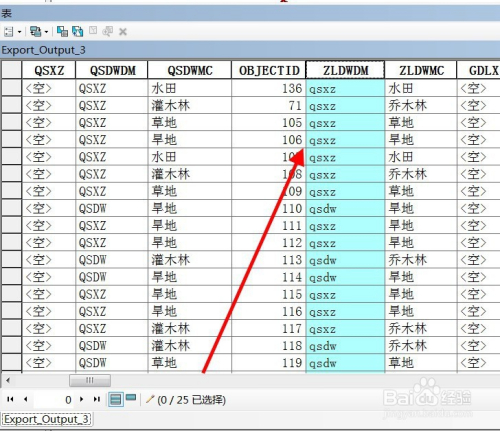This screenshot has width=500, height=431.
Task: Click the ZLDWDM column header
Action: (345, 70)
